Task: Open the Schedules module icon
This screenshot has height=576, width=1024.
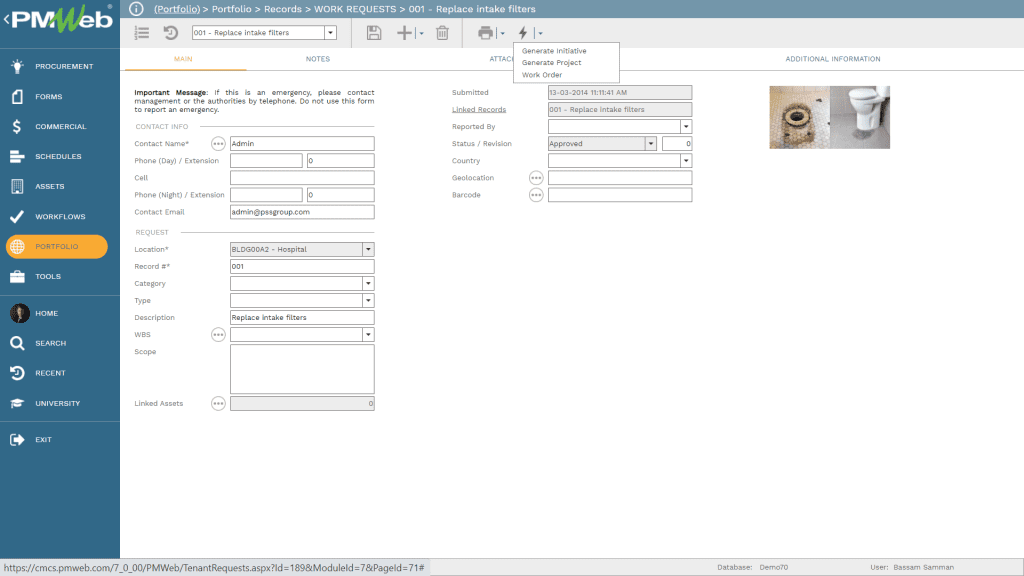Action: point(17,156)
